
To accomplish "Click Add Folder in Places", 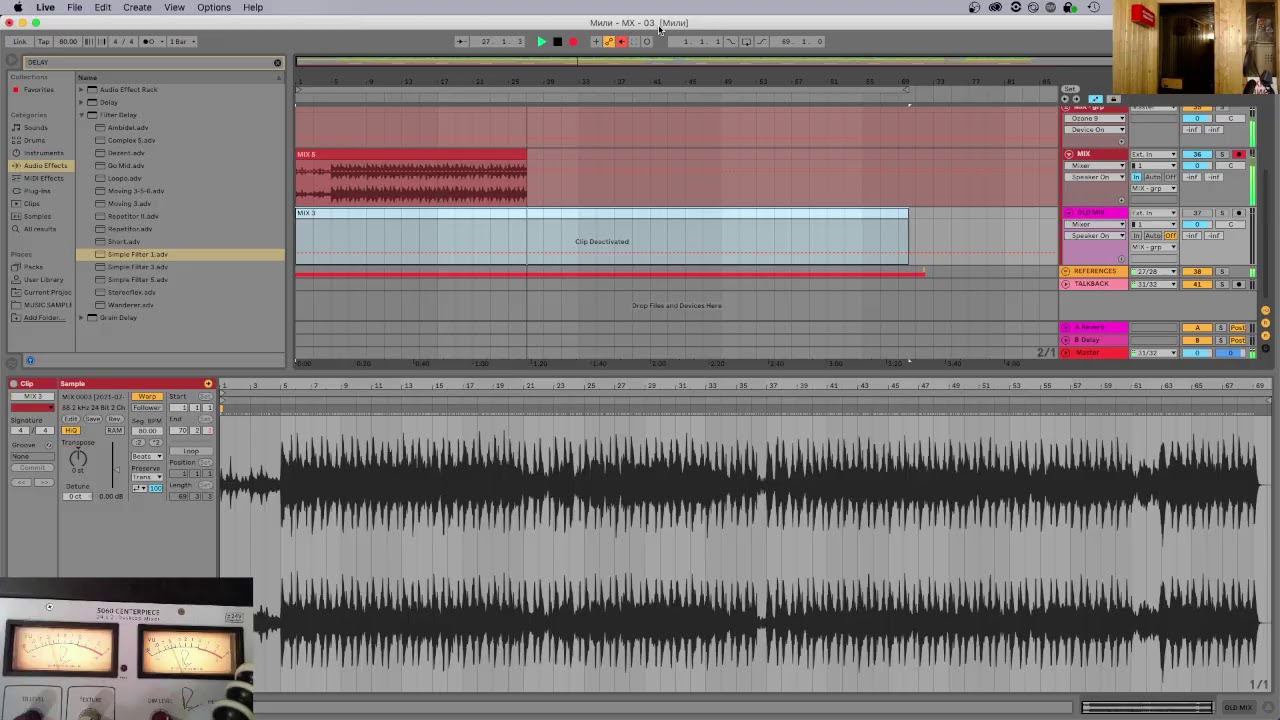I will click(x=43, y=317).
